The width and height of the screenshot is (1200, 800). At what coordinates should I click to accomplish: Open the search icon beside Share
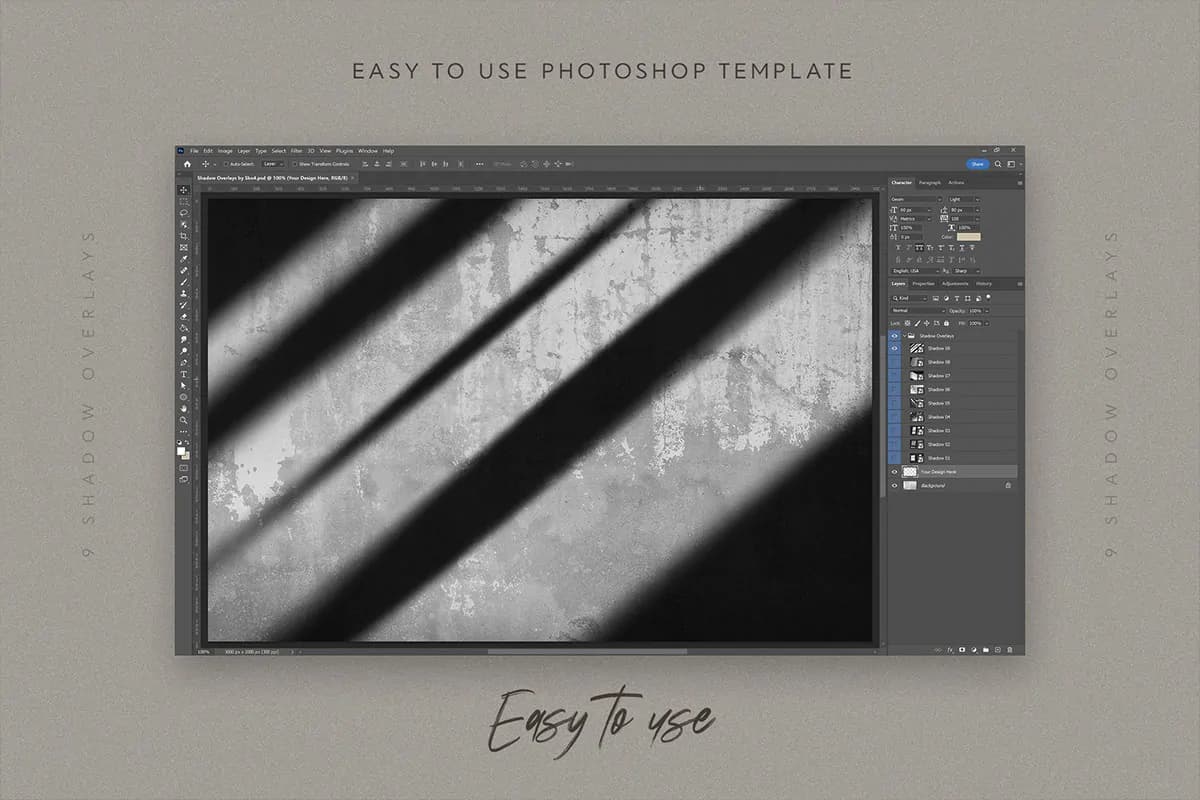[998, 163]
